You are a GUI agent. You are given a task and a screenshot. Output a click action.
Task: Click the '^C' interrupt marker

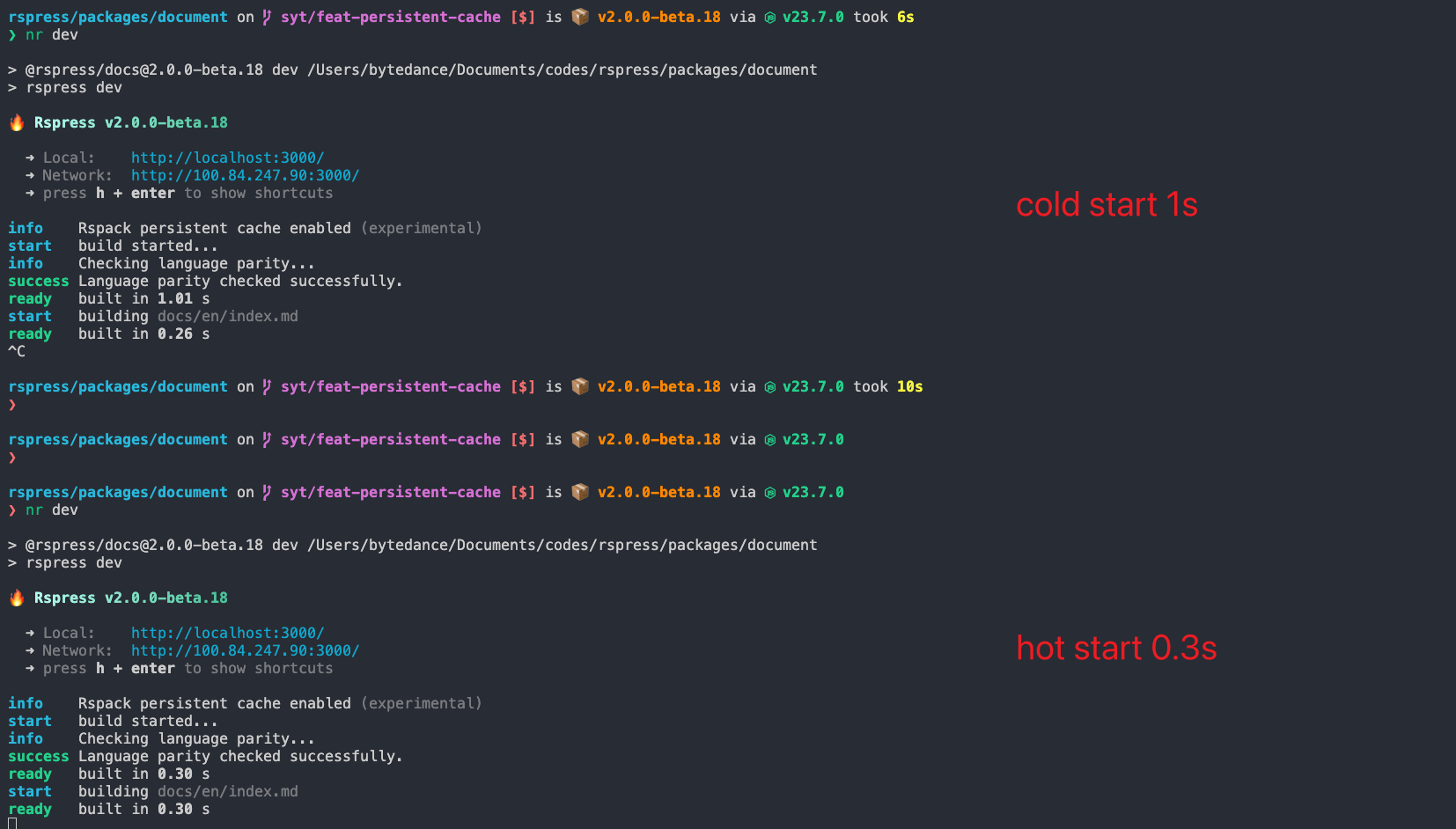(17, 351)
